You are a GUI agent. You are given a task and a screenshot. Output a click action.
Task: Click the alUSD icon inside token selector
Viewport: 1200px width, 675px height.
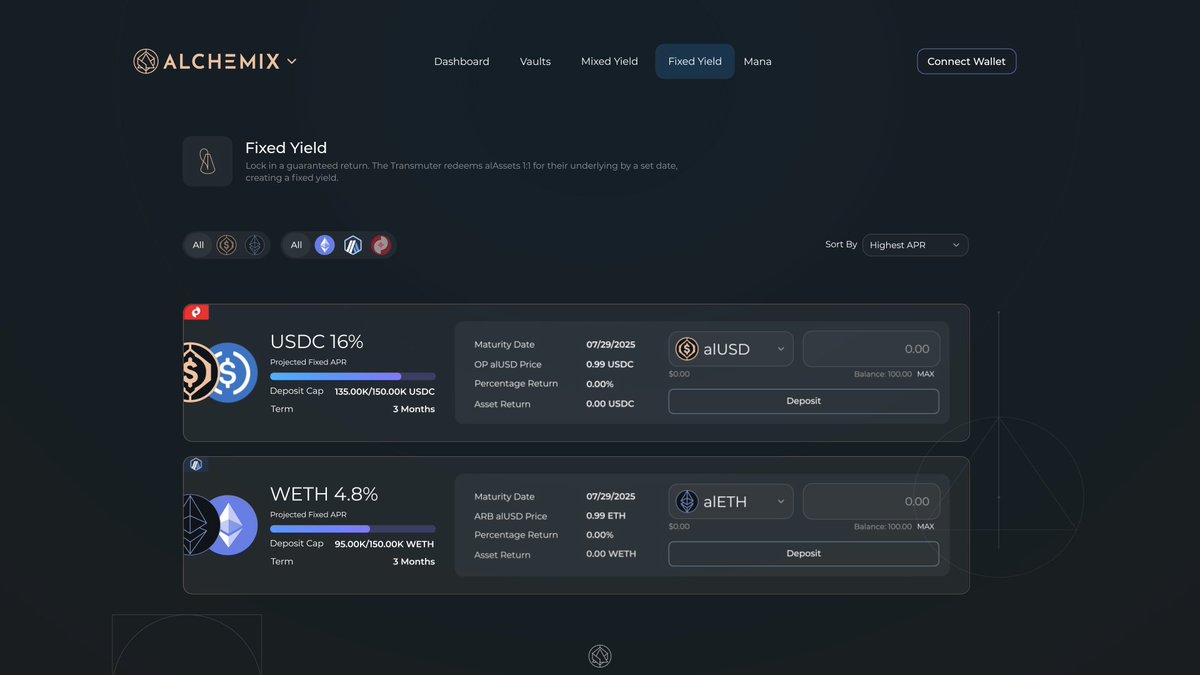[x=687, y=349]
